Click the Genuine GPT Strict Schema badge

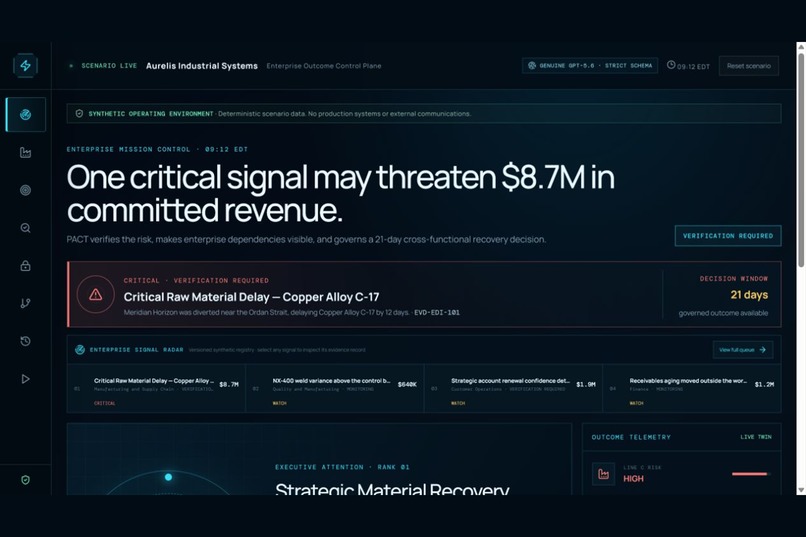[590, 66]
